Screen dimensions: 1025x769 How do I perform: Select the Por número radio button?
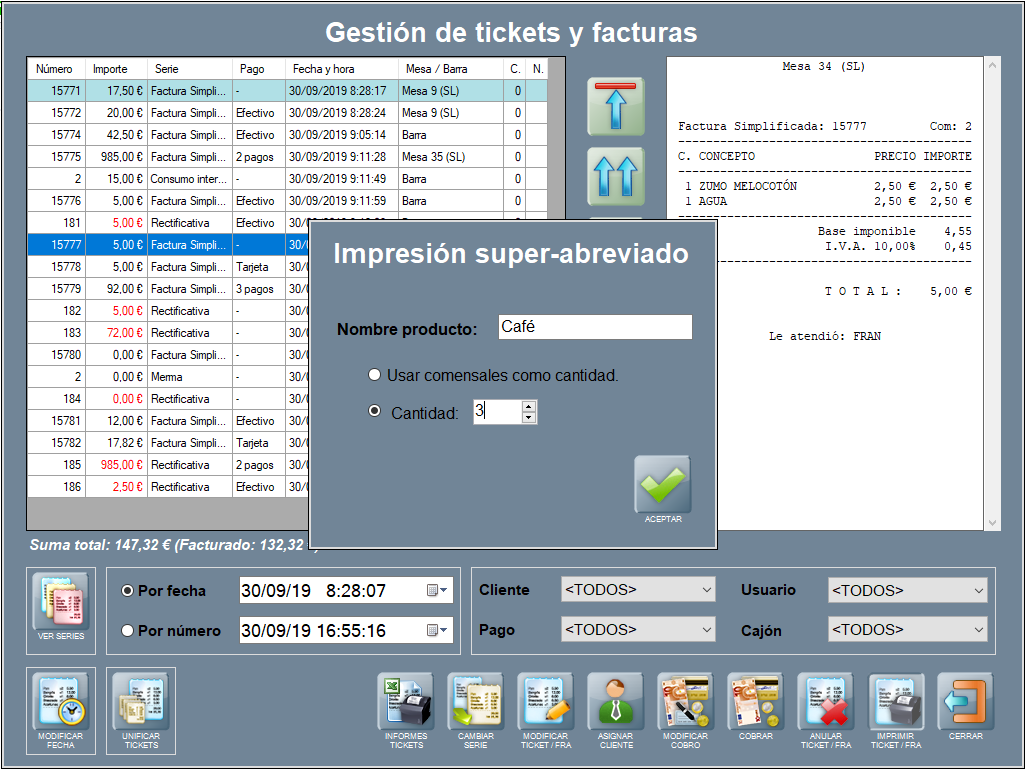tap(127, 631)
